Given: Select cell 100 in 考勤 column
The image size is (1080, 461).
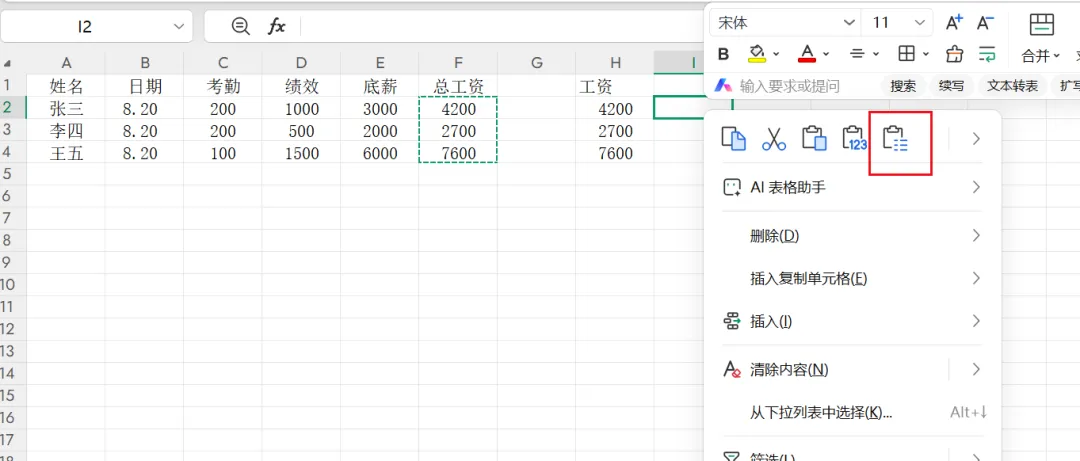Looking at the screenshot, I should pos(223,153).
